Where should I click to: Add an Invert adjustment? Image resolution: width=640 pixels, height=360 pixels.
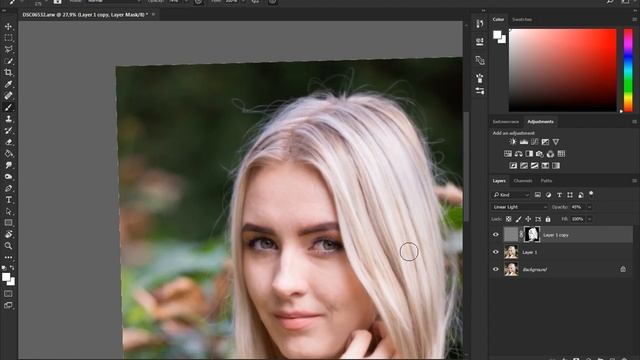(x=513, y=165)
